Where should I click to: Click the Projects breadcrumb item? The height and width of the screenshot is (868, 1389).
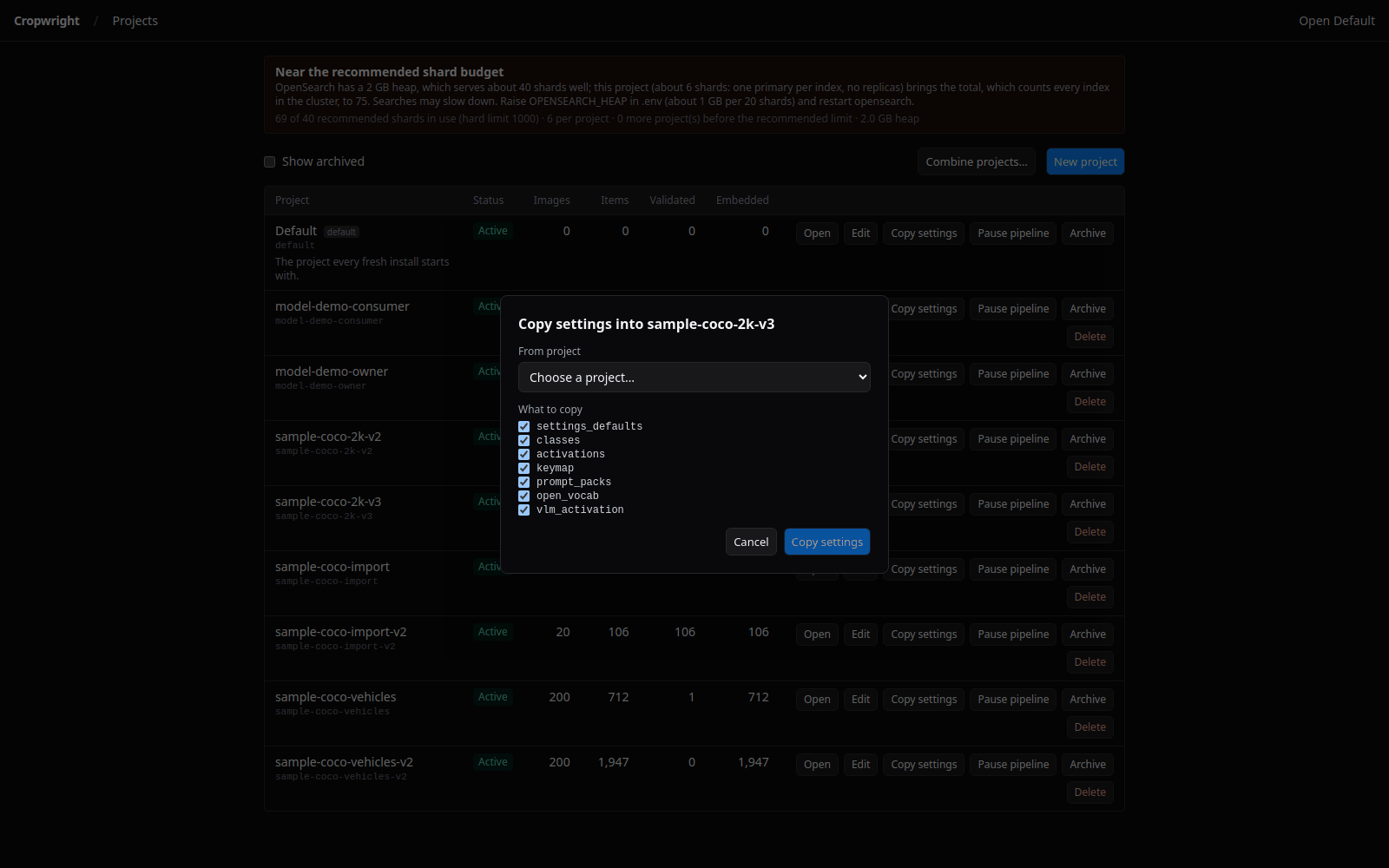point(135,21)
